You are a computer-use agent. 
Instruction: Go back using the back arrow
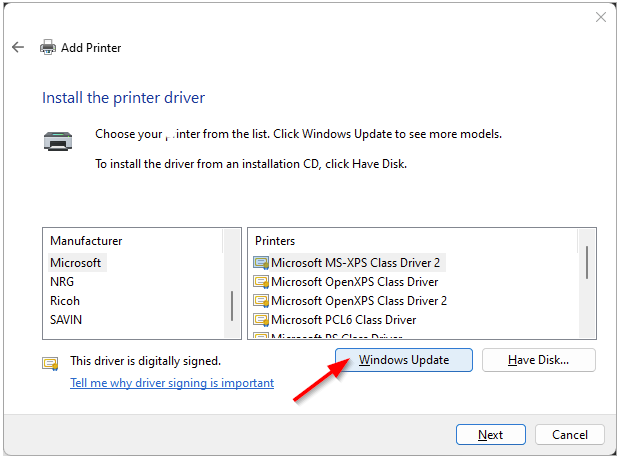pyautogui.click(x=18, y=48)
